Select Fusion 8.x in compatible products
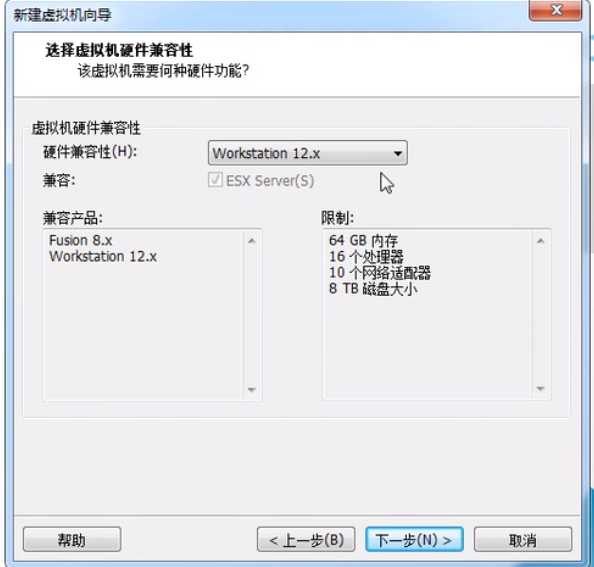The width and height of the screenshot is (594, 567). tap(81, 240)
